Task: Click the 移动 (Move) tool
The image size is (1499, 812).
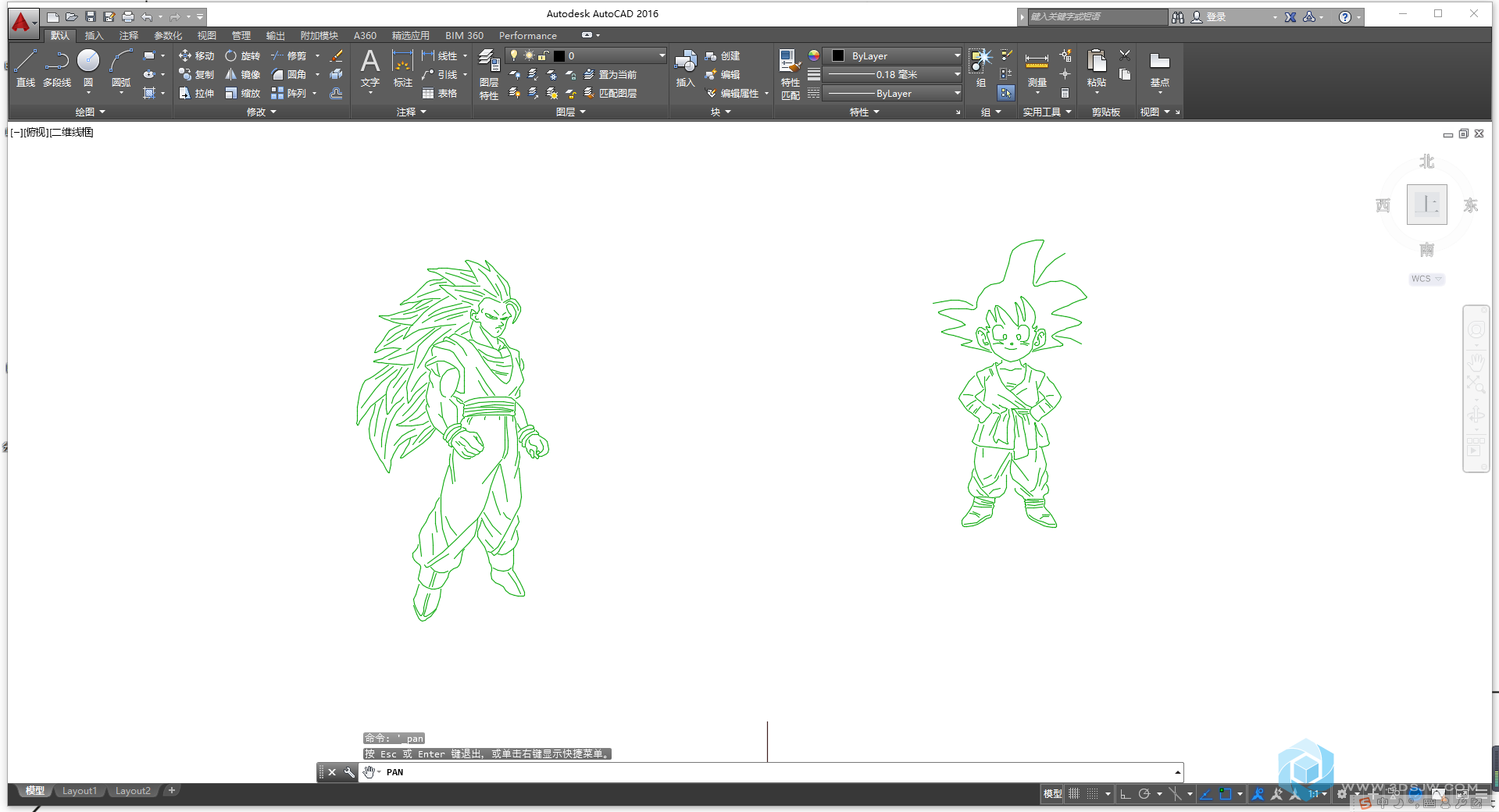Action: coord(196,56)
